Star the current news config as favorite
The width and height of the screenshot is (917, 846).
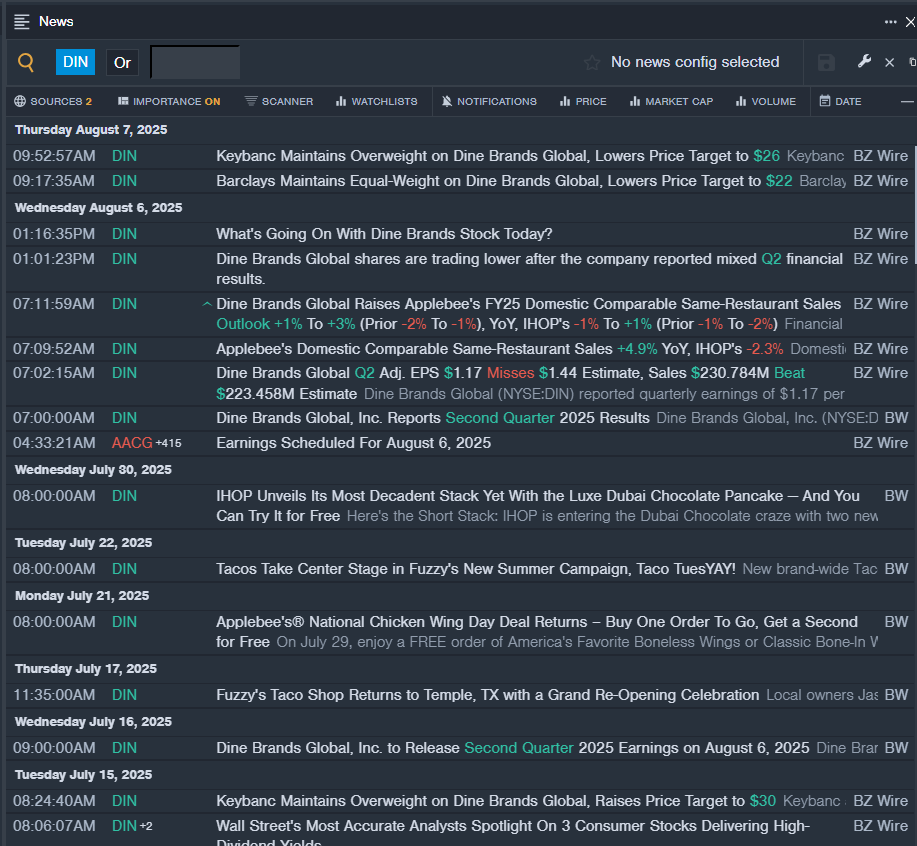(592, 62)
